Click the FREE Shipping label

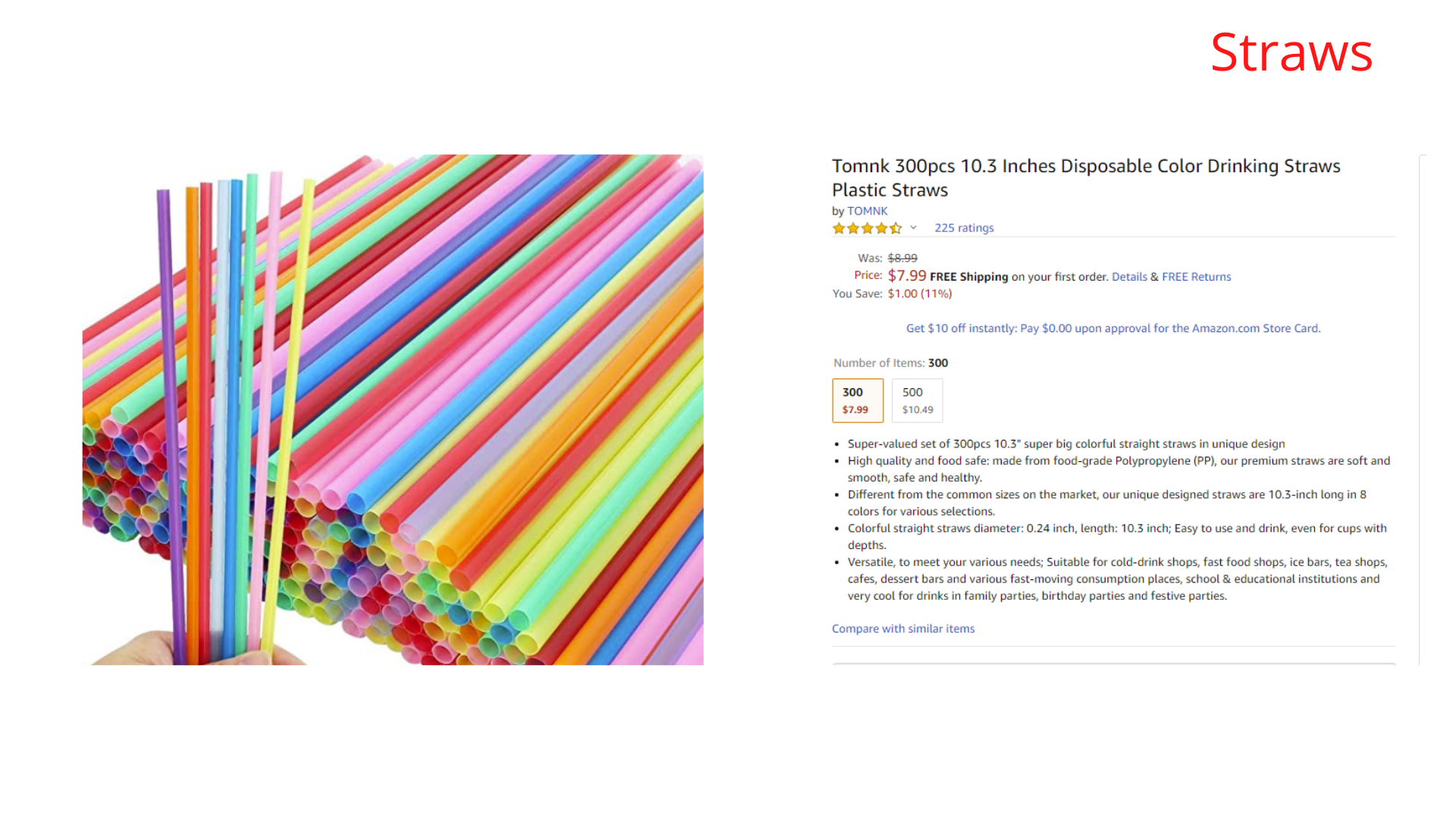(x=969, y=277)
